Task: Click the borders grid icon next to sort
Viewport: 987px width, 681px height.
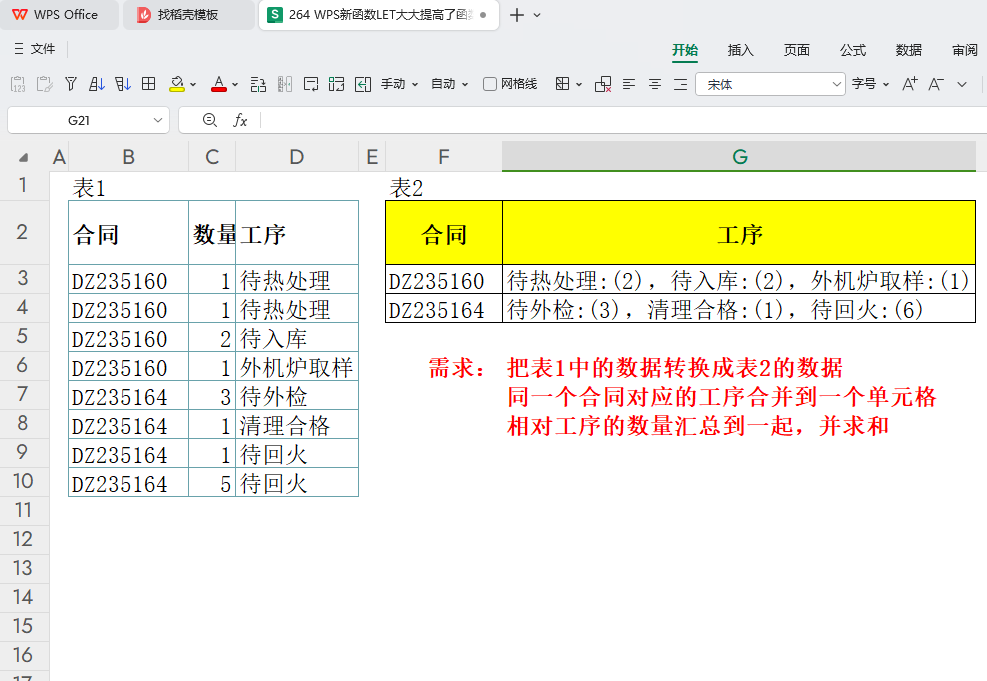Action: (149, 84)
